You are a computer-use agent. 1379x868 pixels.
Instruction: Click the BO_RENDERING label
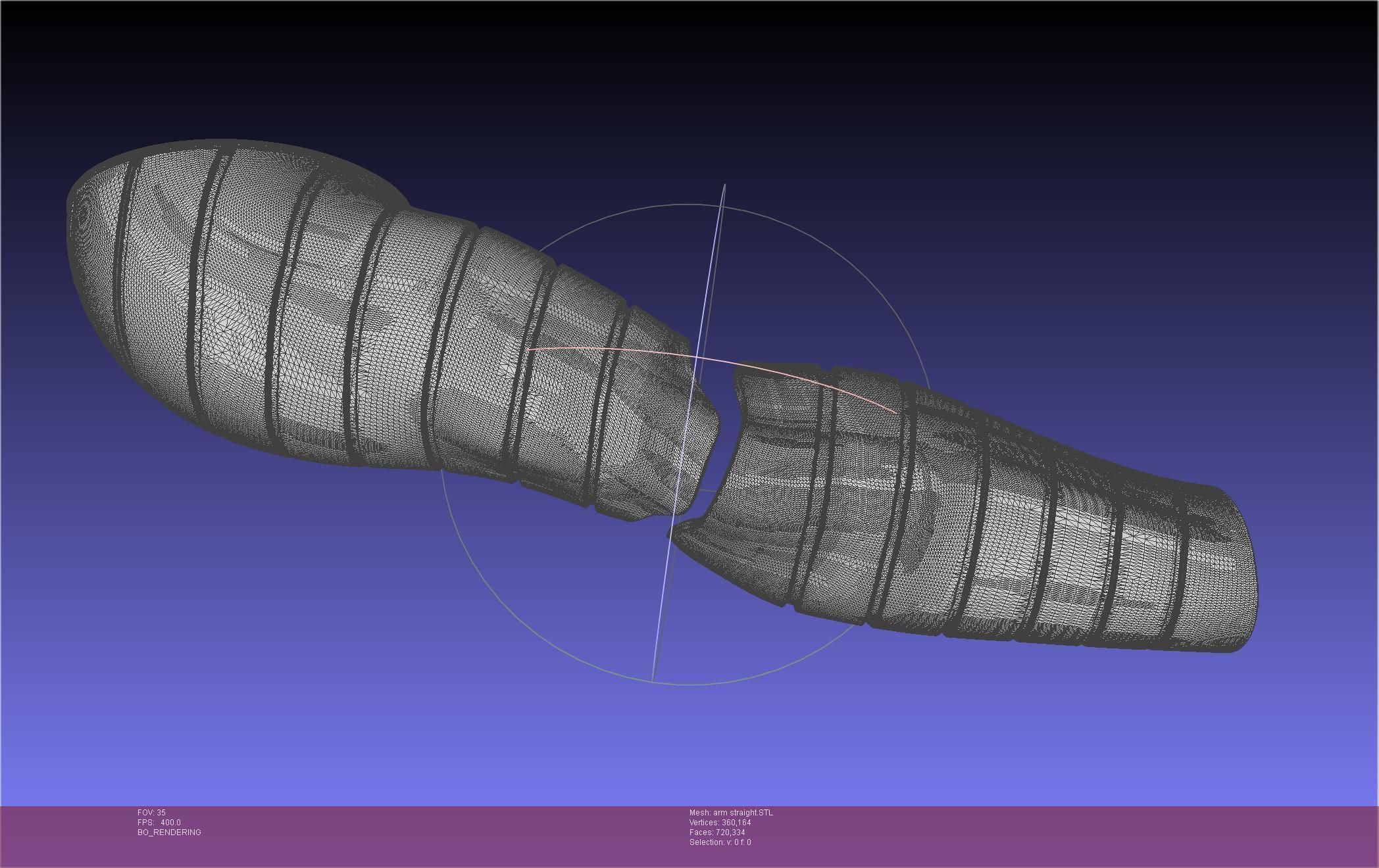coord(169,832)
